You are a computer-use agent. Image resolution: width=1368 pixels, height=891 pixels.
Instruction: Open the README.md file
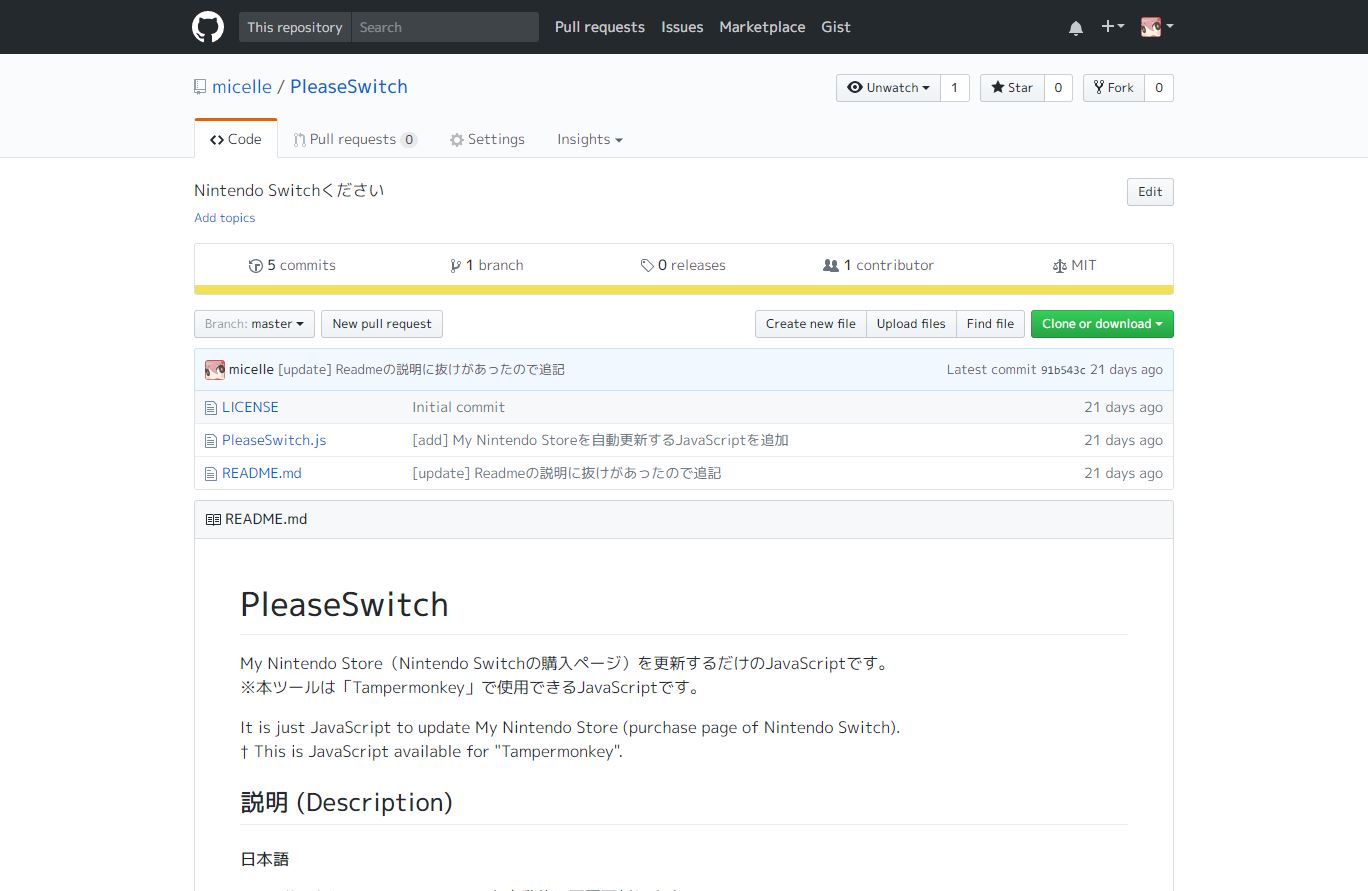(x=261, y=473)
